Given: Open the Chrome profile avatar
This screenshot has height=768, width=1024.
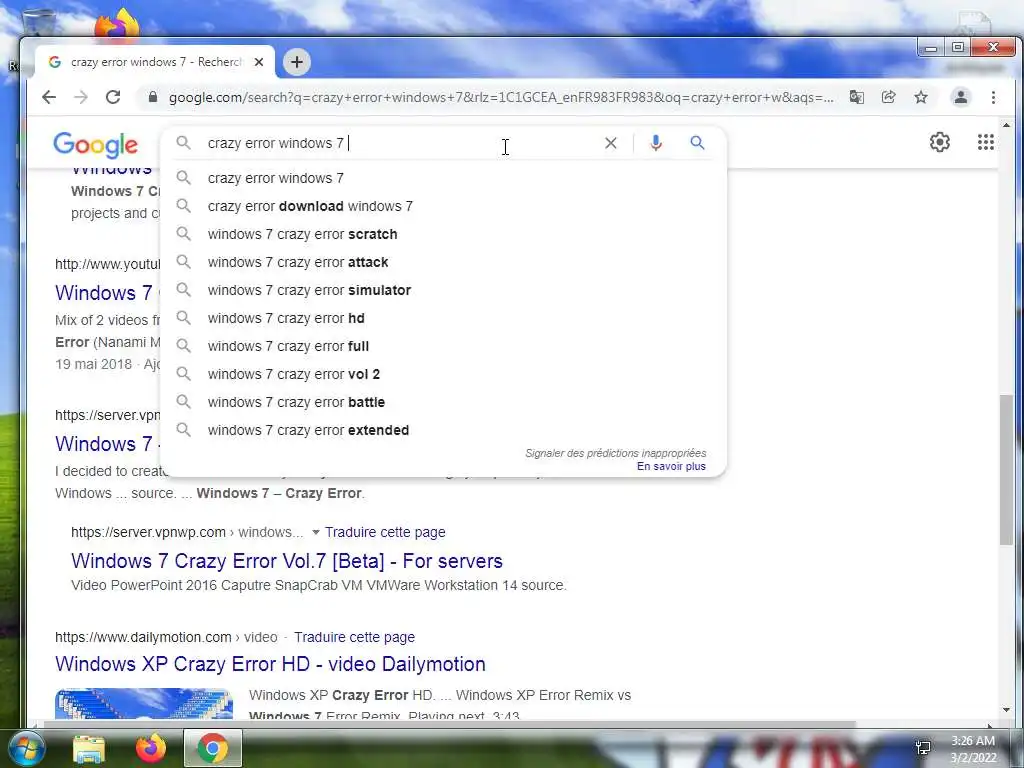Looking at the screenshot, I should pyautogui.click(x=961, y=97).
